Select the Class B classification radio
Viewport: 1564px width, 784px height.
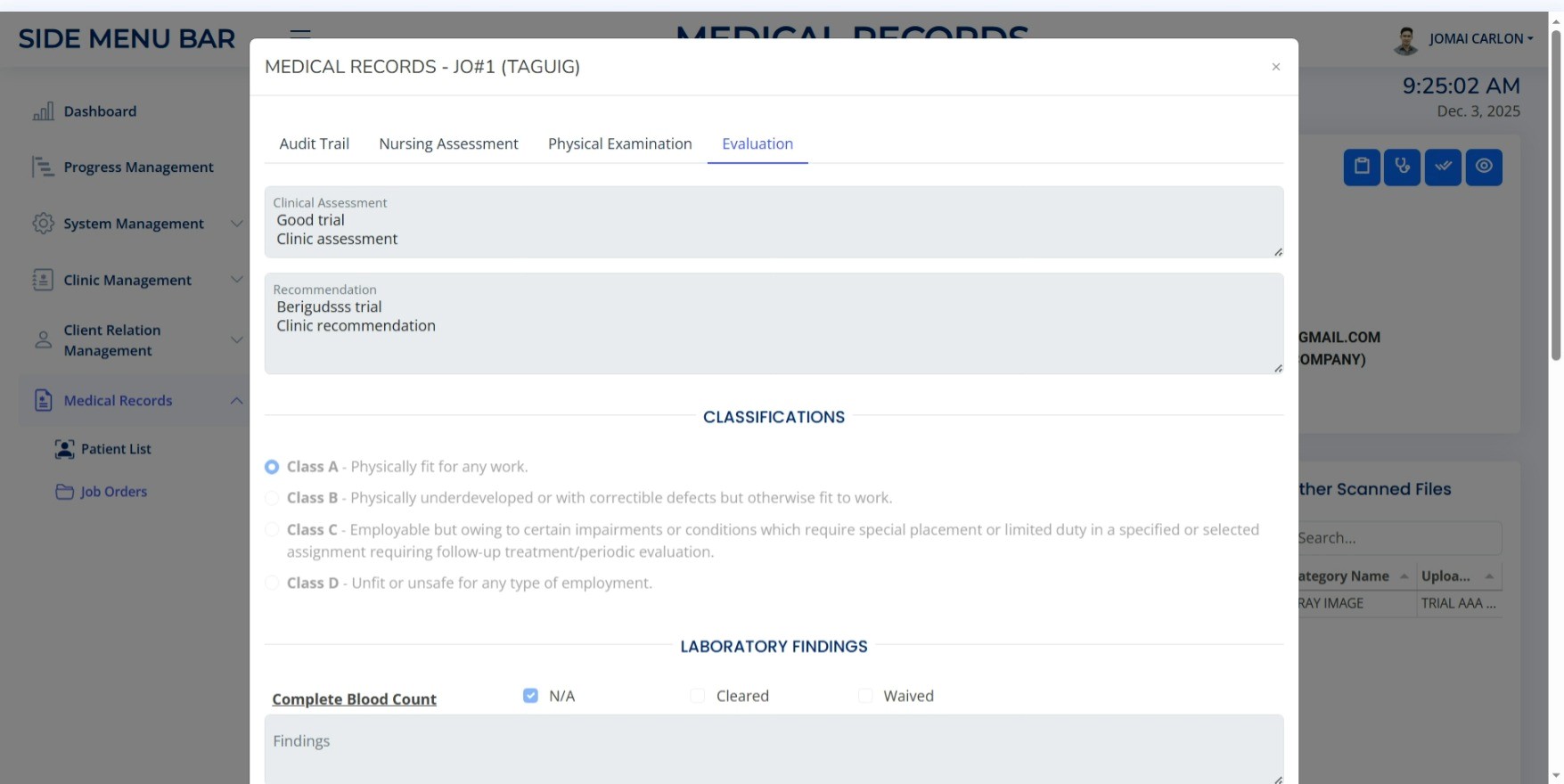272,498
